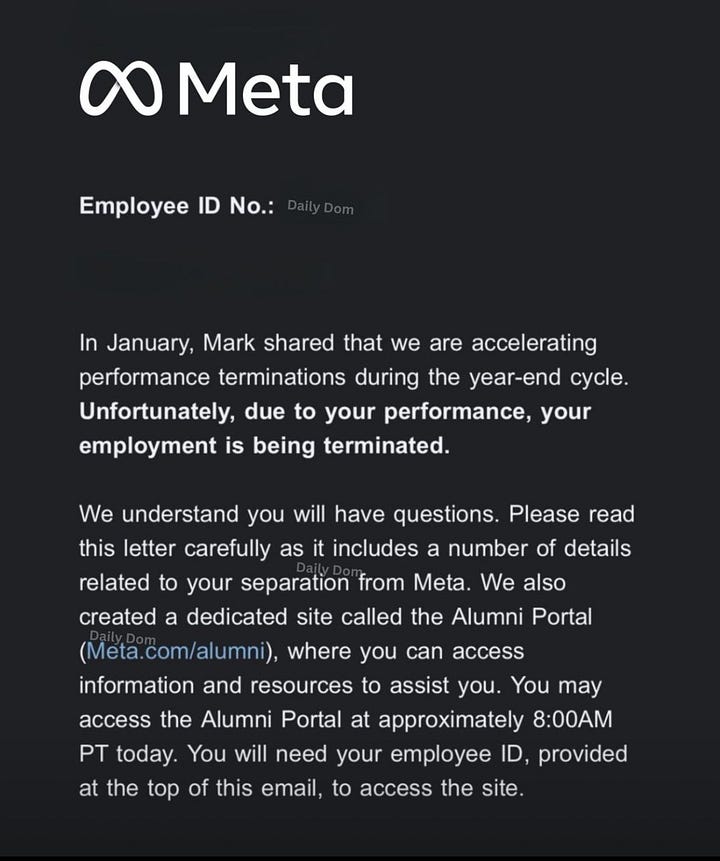The width and height of the screenshot is (720, 861).
Task: Click the word Mark in first paragraph
Action: pyautogui.click(x=229, y=343)
